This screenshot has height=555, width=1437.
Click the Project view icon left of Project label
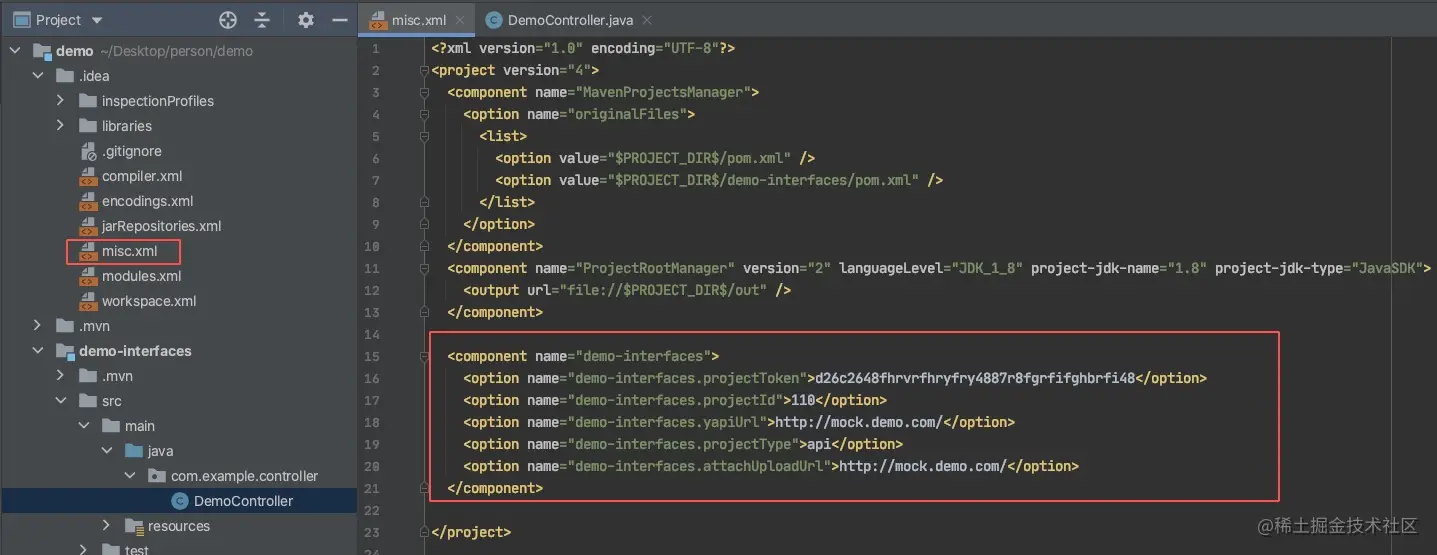pyautogui.click(x=20, y=20)
